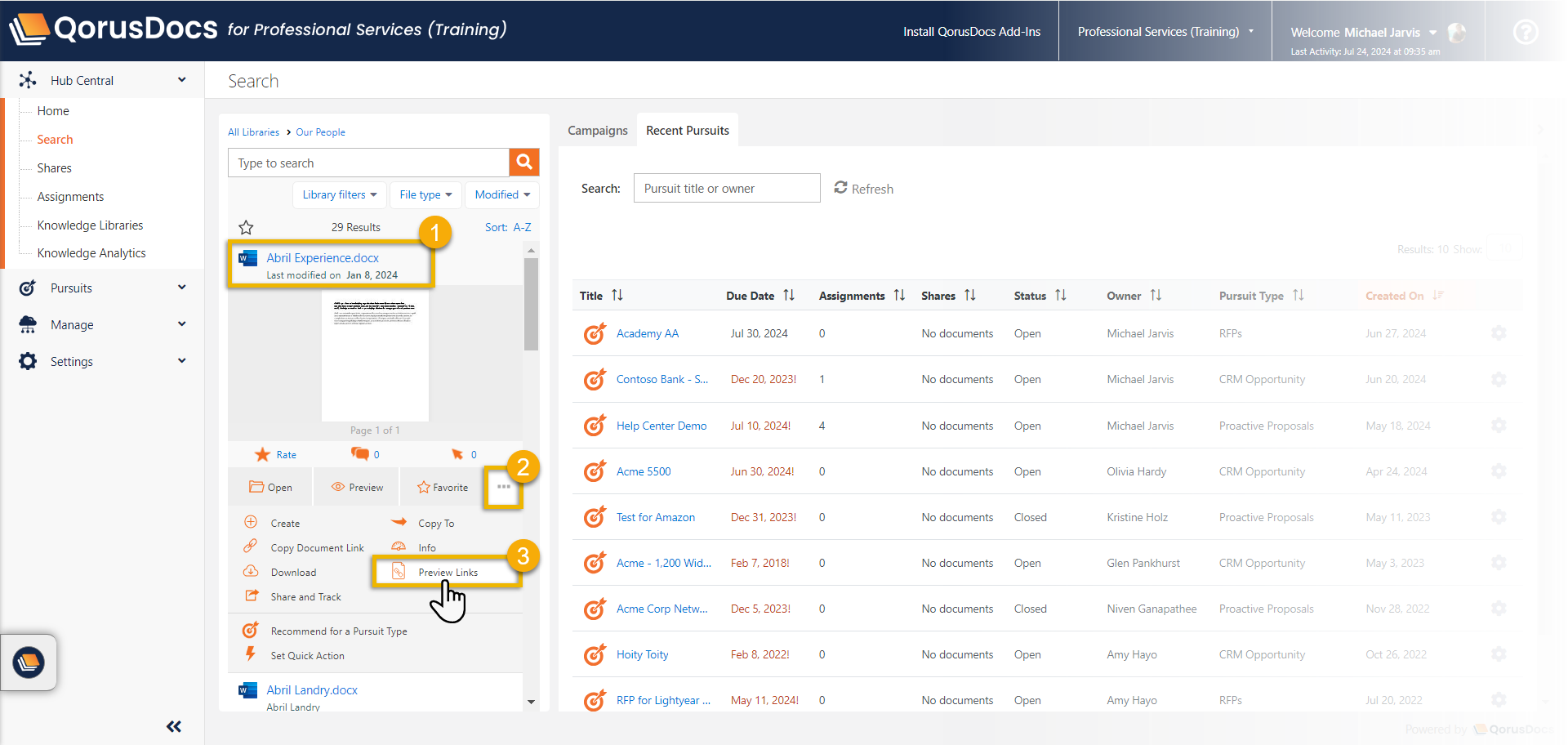Expand Hub Central menu chevron

coord(181,80)
